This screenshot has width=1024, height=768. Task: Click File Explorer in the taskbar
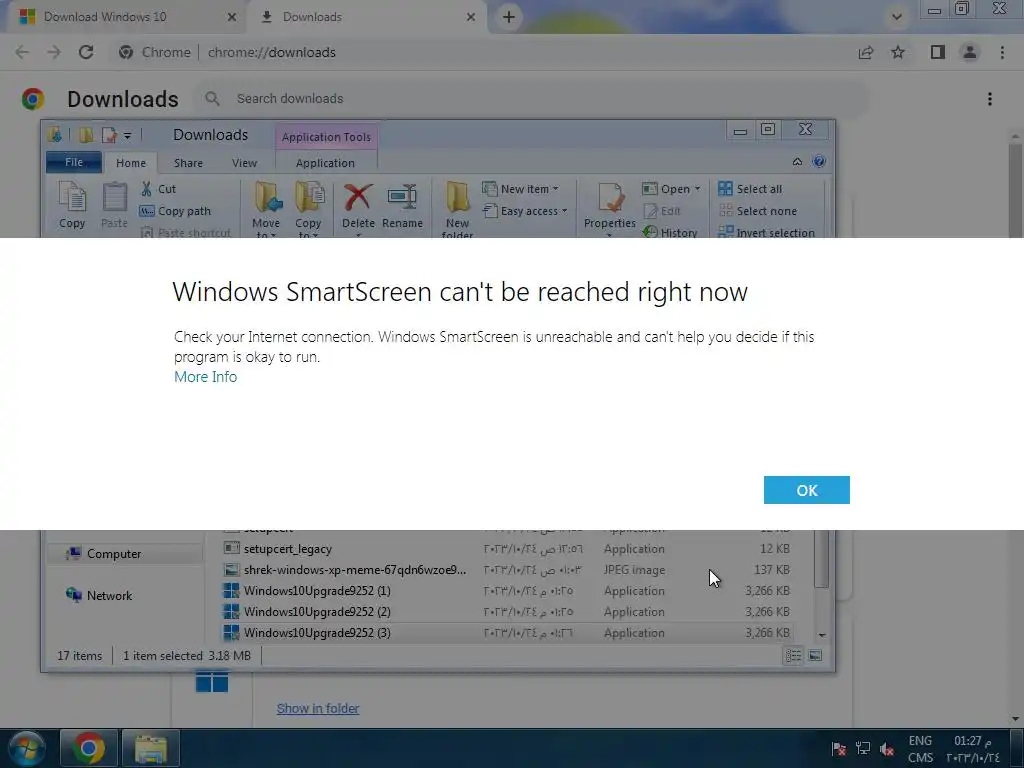click(x=151, y=748)
